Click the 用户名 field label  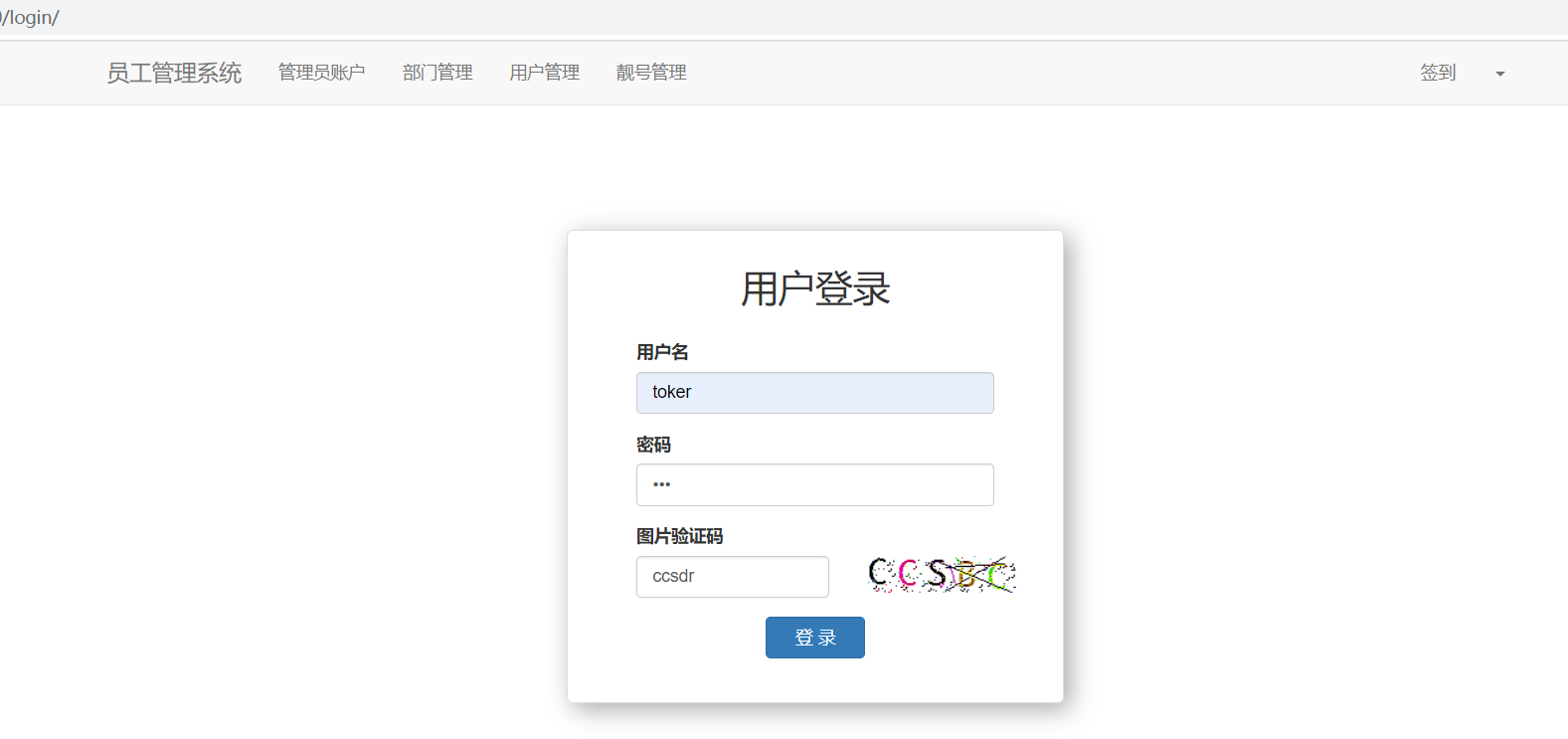662,352
